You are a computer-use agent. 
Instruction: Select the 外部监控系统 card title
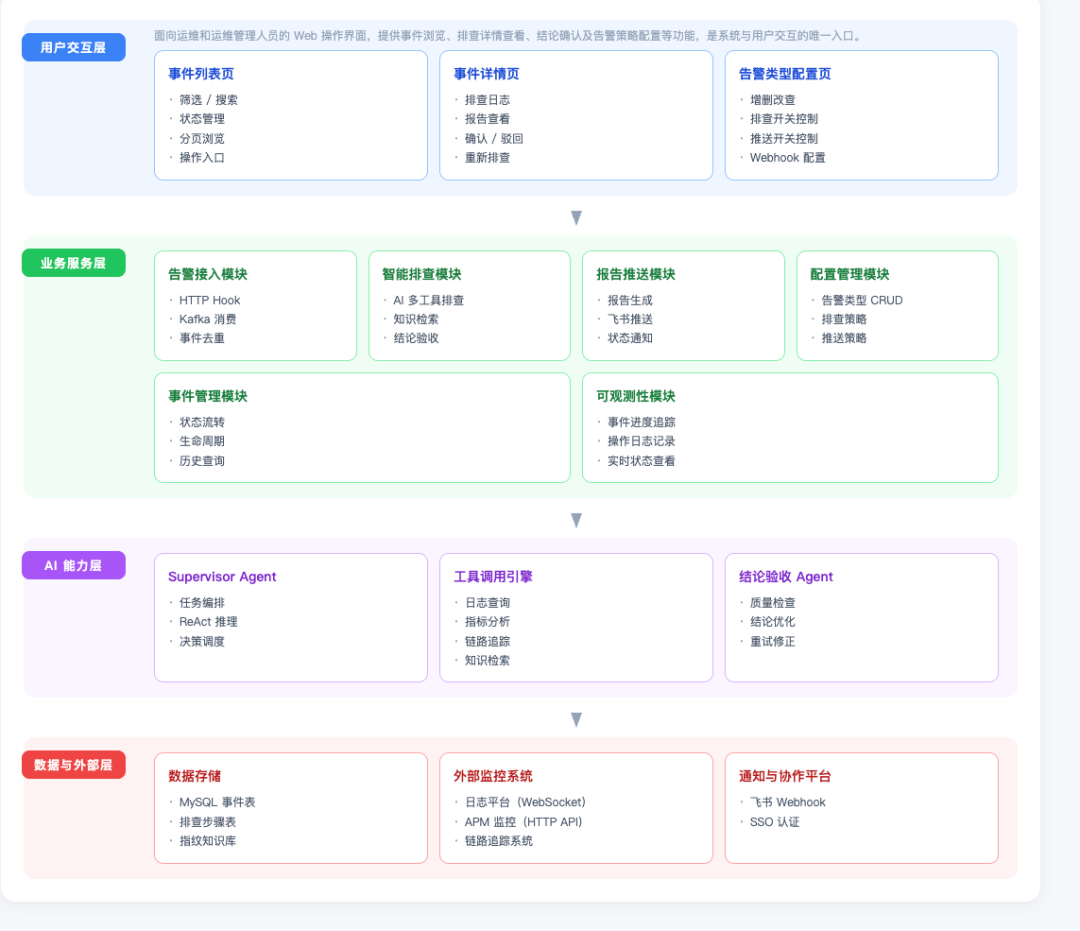(492, 776)
